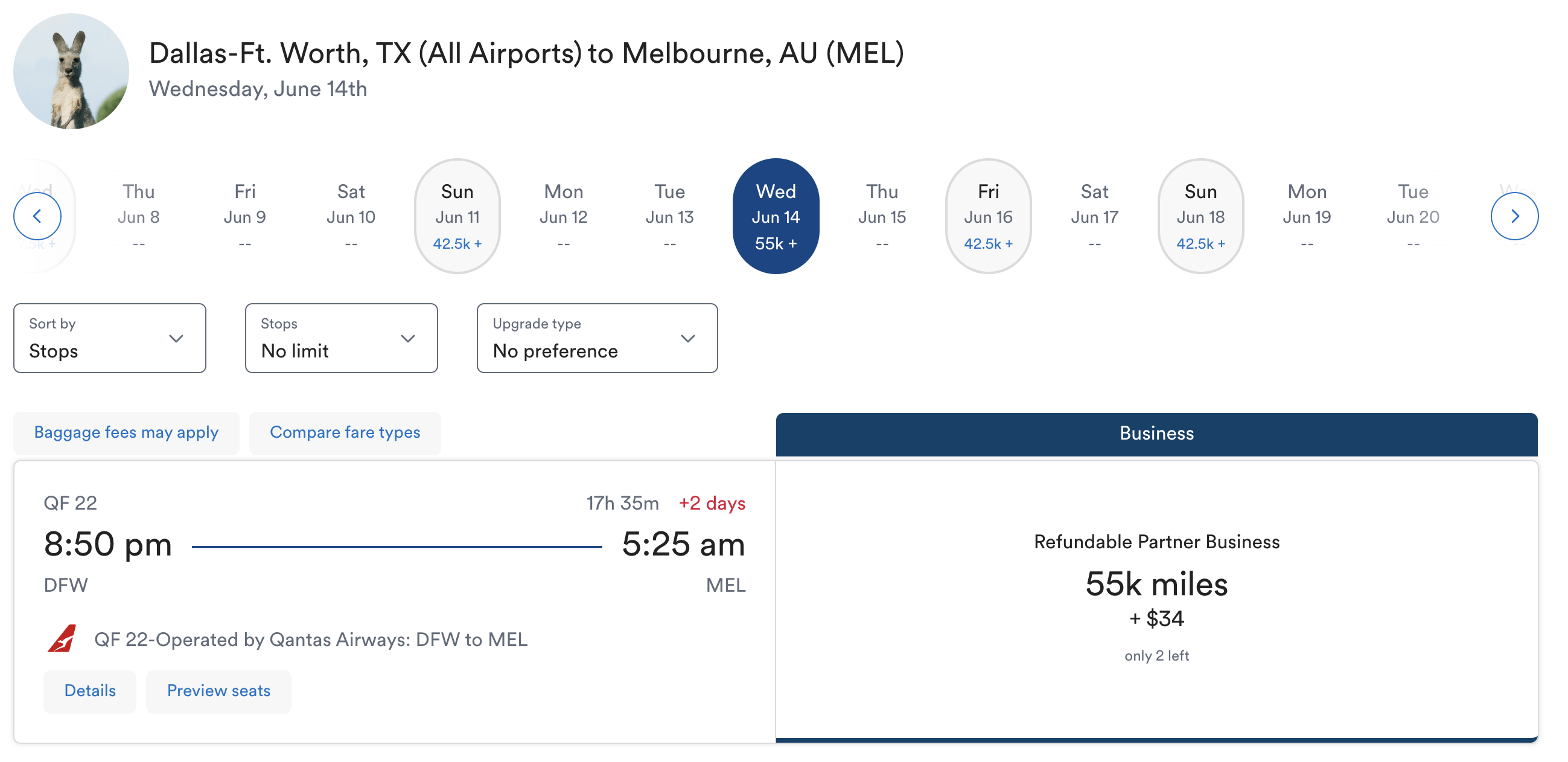This screenshot has width=1568, height=762.
Task: Click the kangaroo destination photo
Action: click(71, 71)
